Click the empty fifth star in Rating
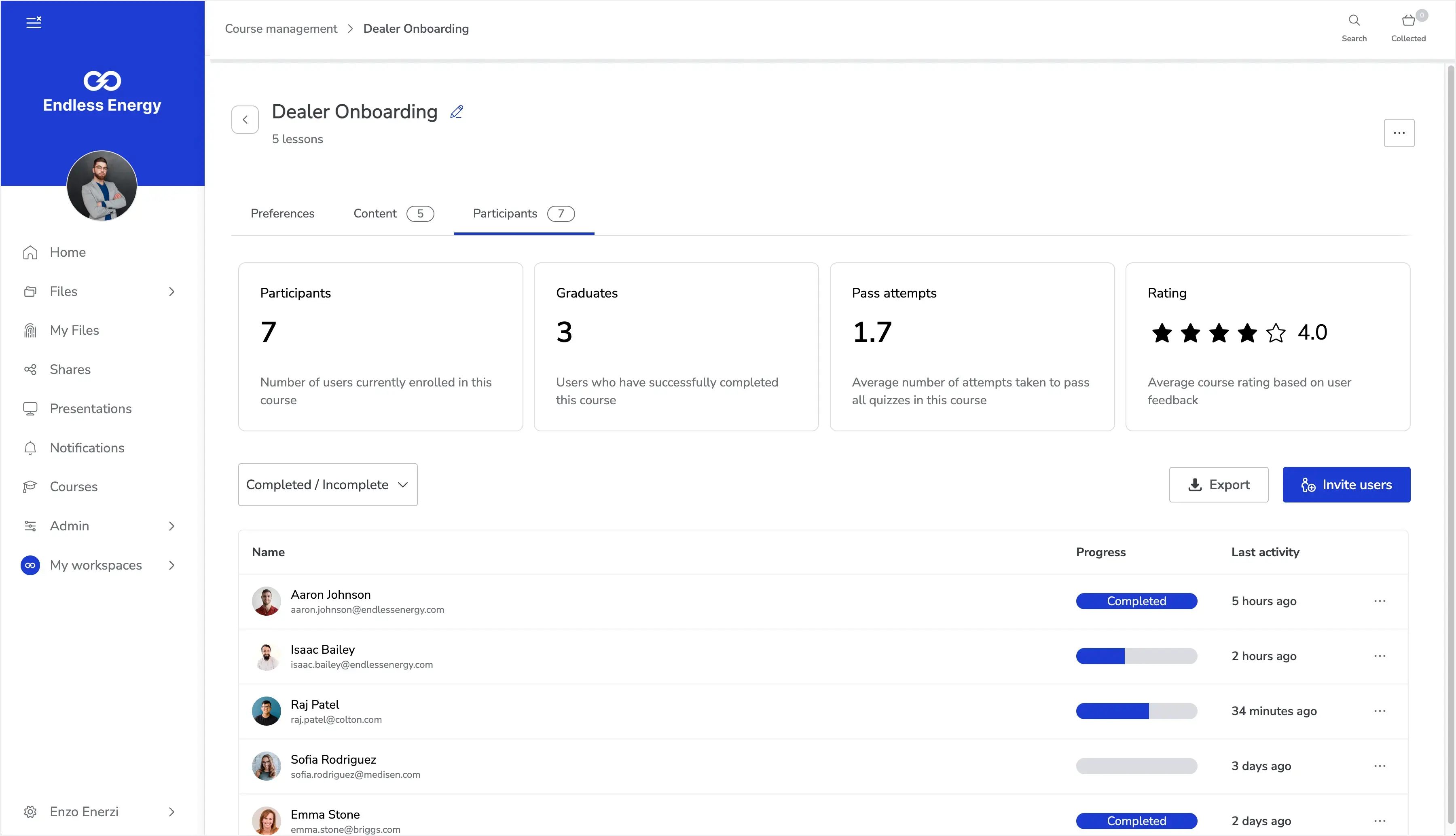 point(1276,333)
